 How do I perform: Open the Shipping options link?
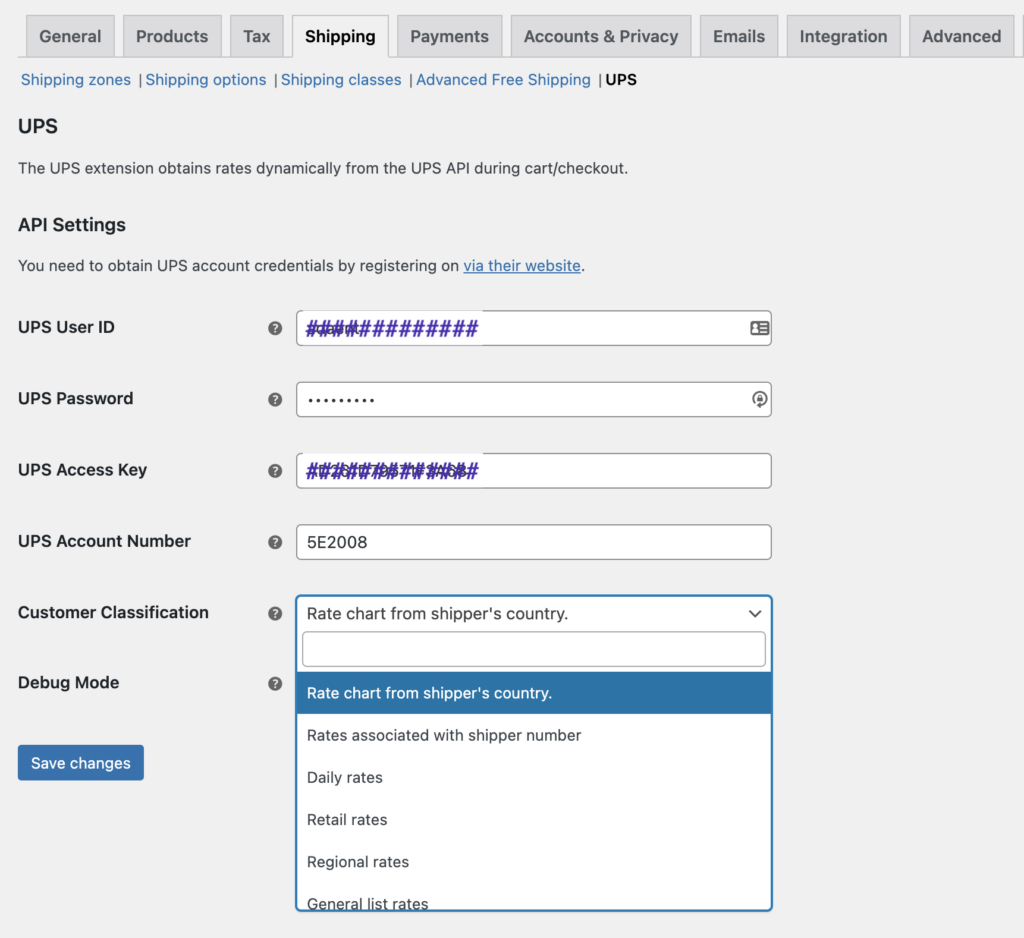[x=206, y=80]
